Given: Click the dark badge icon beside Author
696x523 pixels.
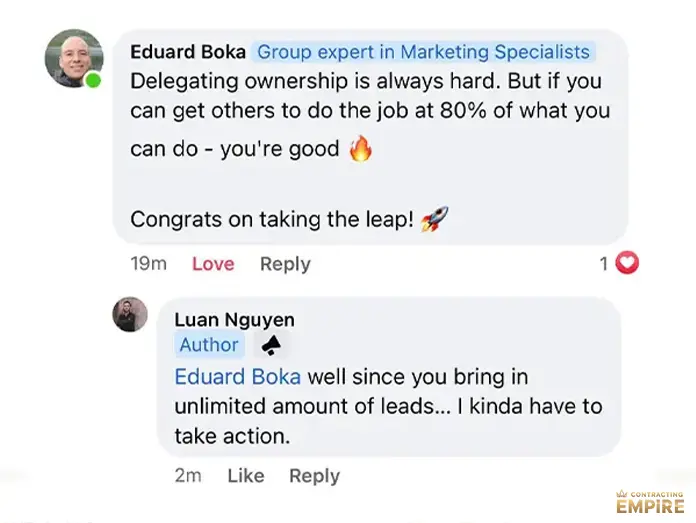Looking at the screenshot, I should 270,345.
